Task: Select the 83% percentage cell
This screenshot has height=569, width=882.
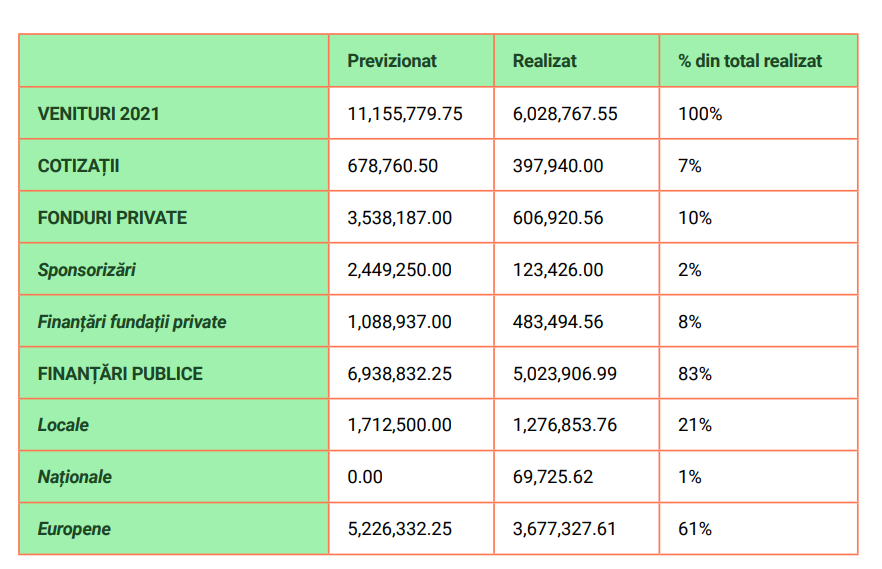Action: tap(695, 374)
